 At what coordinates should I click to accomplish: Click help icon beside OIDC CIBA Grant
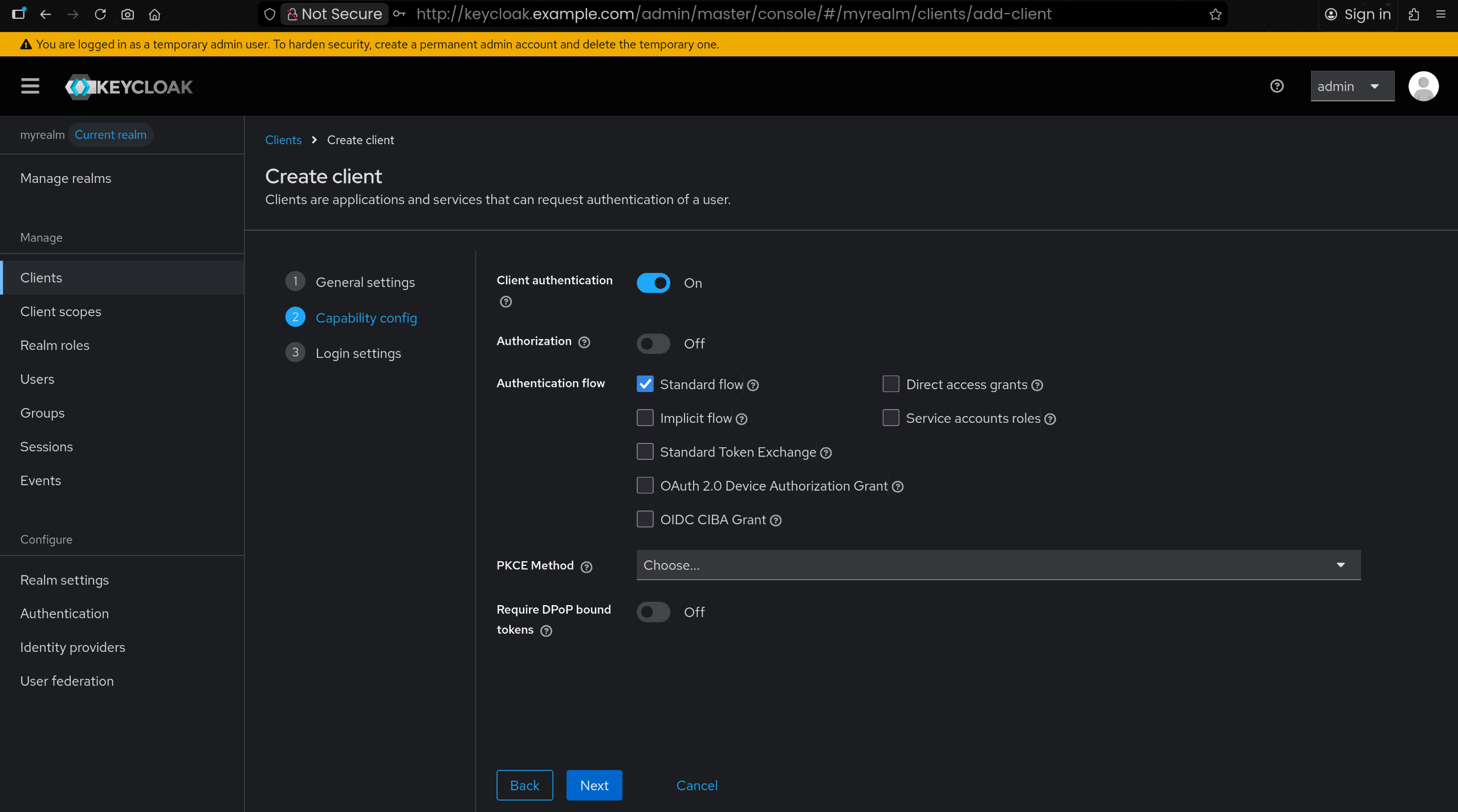[776, 521]
